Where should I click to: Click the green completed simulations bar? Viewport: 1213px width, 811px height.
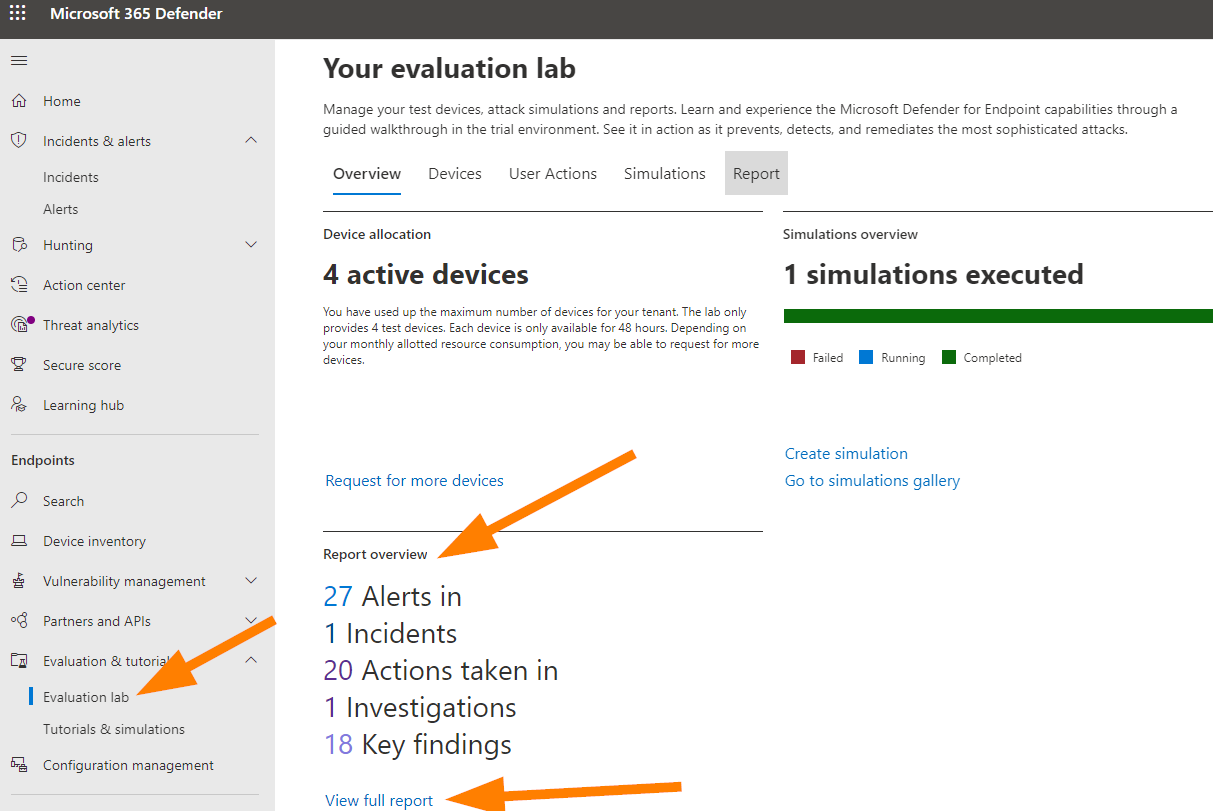pos(998,316)
